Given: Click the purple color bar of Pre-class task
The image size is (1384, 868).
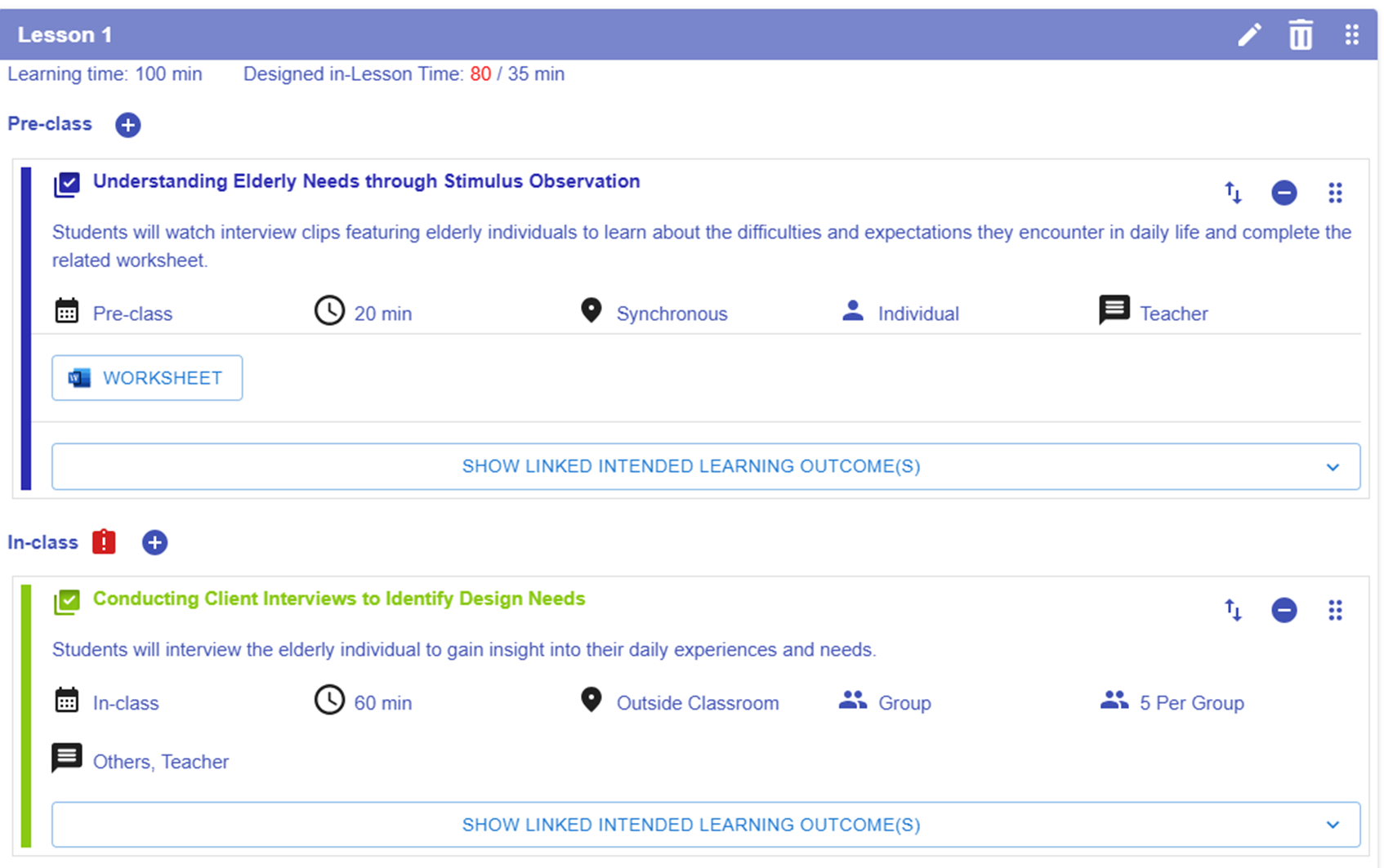Looking at the screenshot, I should click(x=26, y=328).
